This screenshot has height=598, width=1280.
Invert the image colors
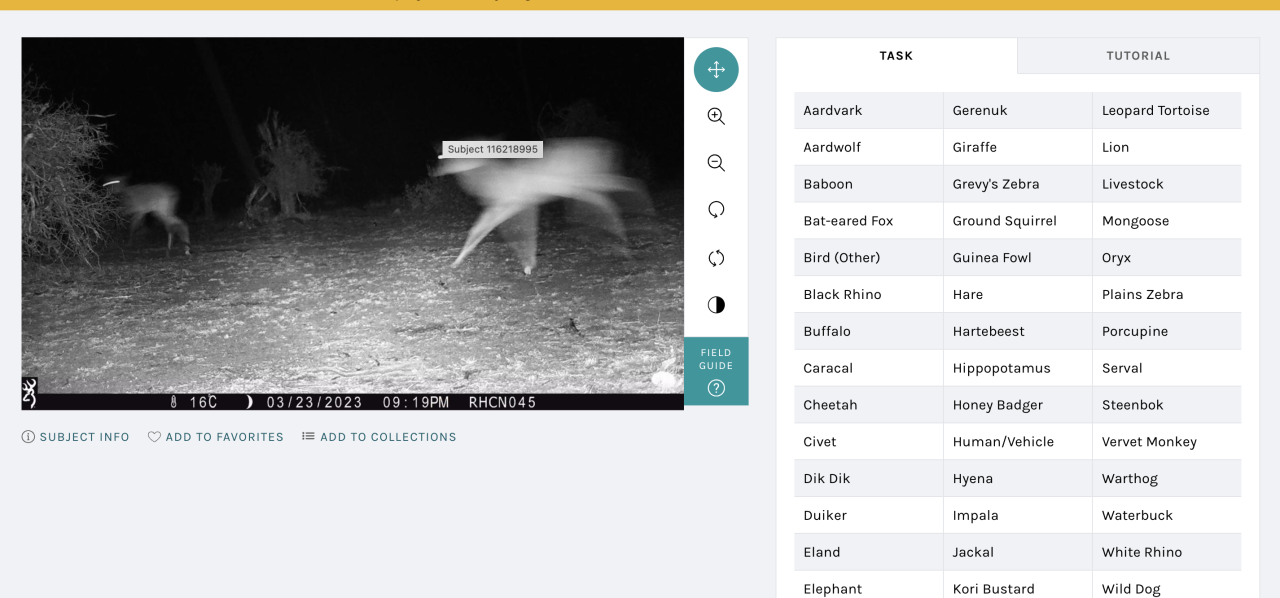pos(716,305)
